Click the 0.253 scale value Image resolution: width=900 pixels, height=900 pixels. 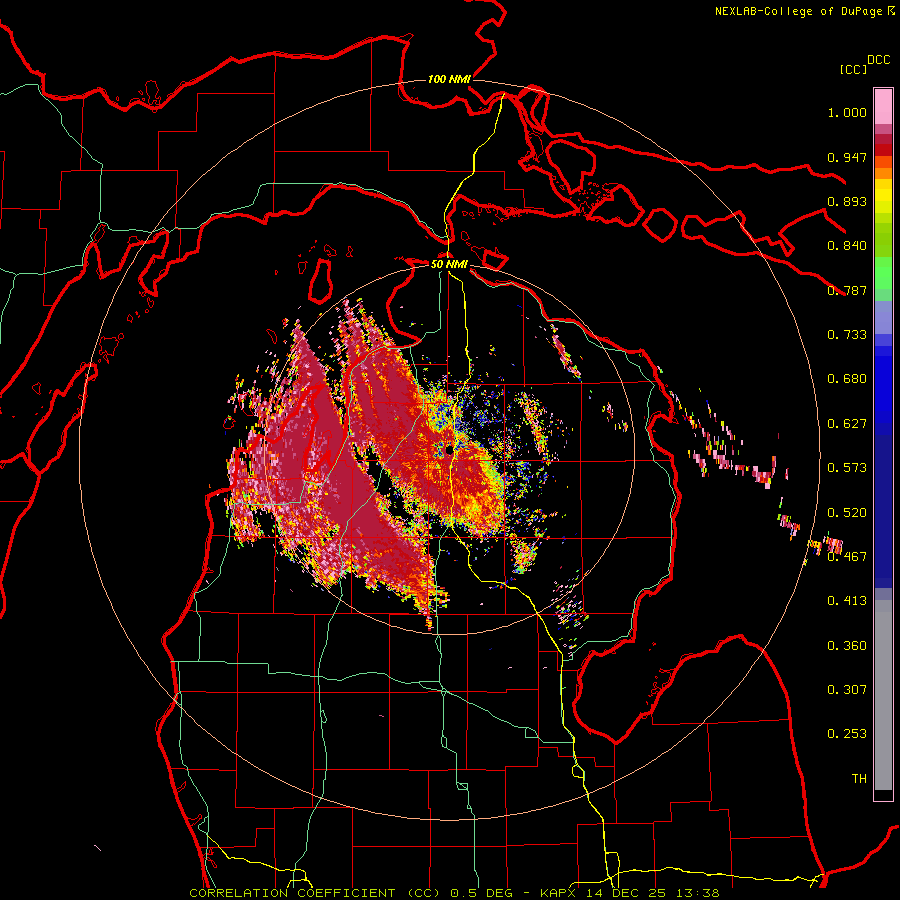(x=847, y=734)
